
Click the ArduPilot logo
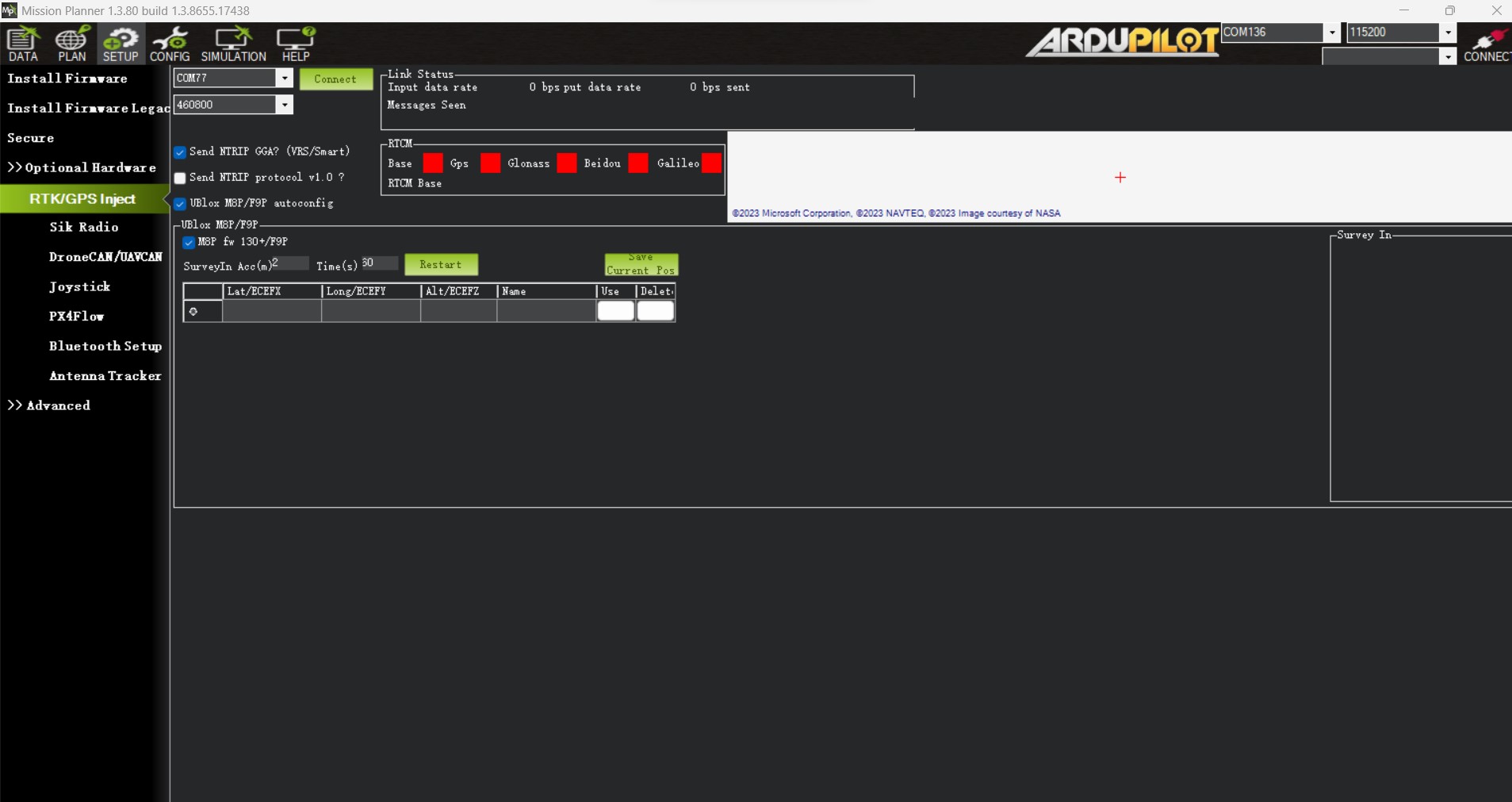tap(1121, 41)
